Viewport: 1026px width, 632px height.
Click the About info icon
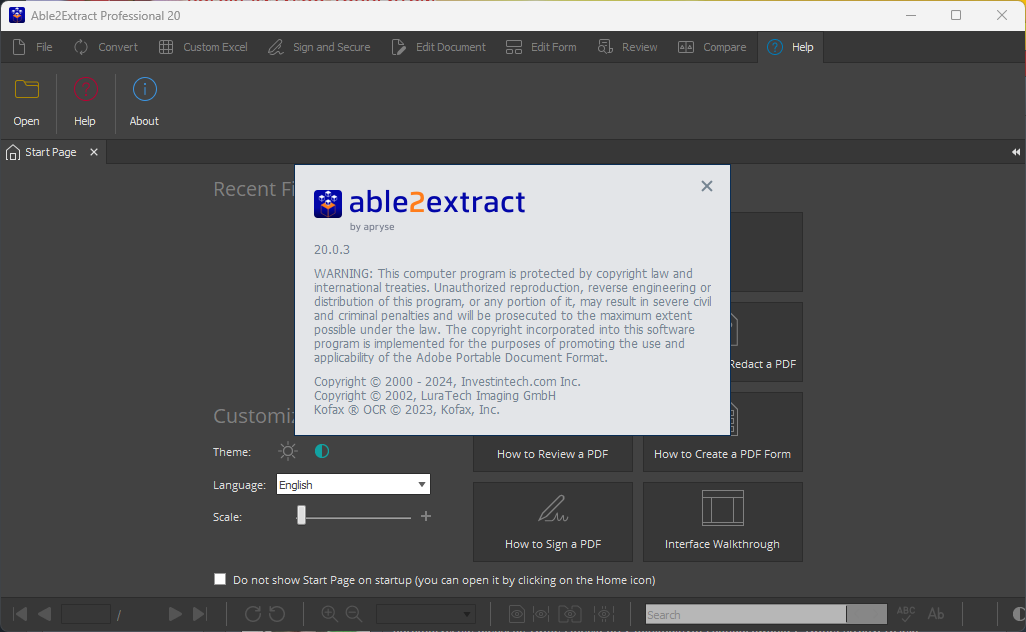coord(145,89)
